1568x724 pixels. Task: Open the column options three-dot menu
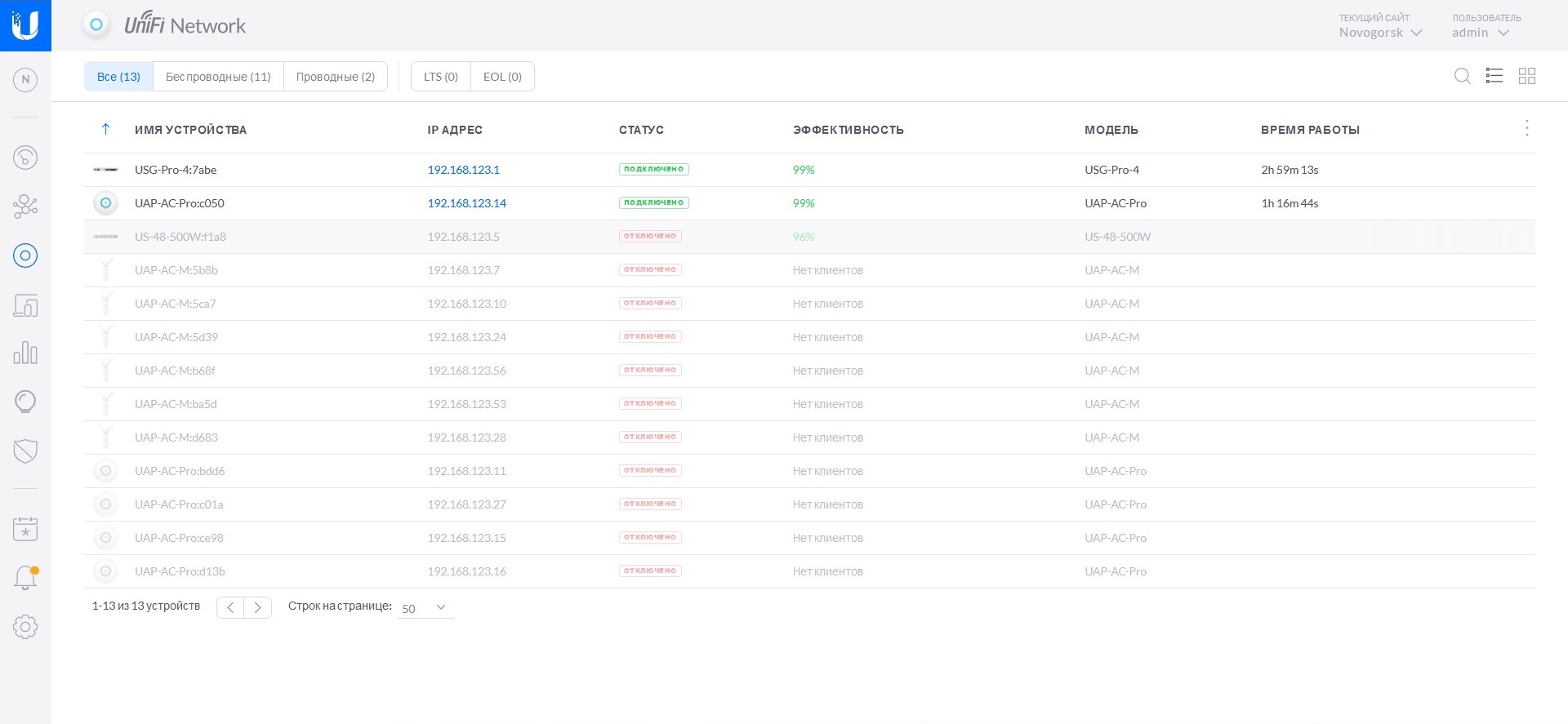tap(1526, 128)
